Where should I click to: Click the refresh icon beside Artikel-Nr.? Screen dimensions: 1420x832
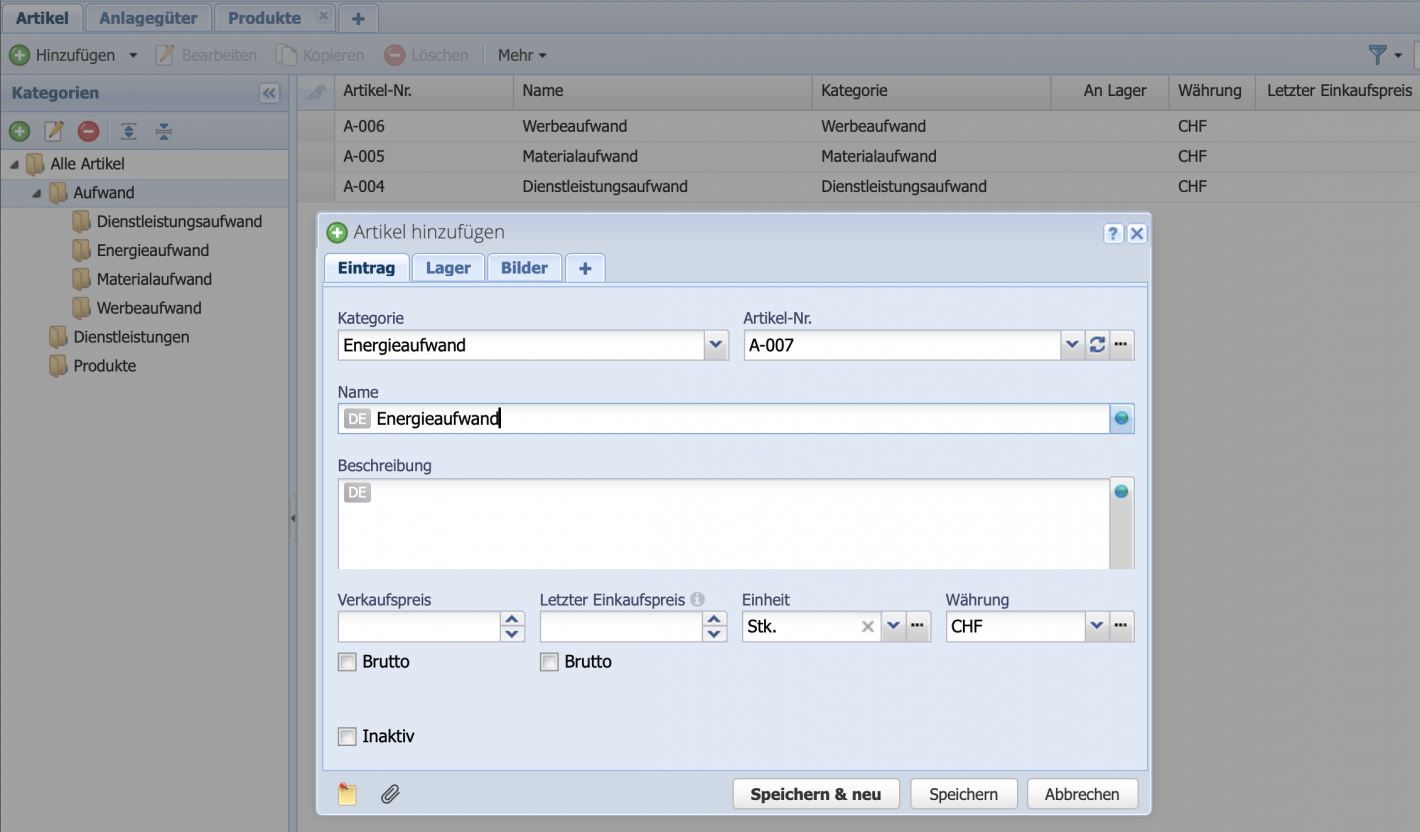[x=1097, y=345]
